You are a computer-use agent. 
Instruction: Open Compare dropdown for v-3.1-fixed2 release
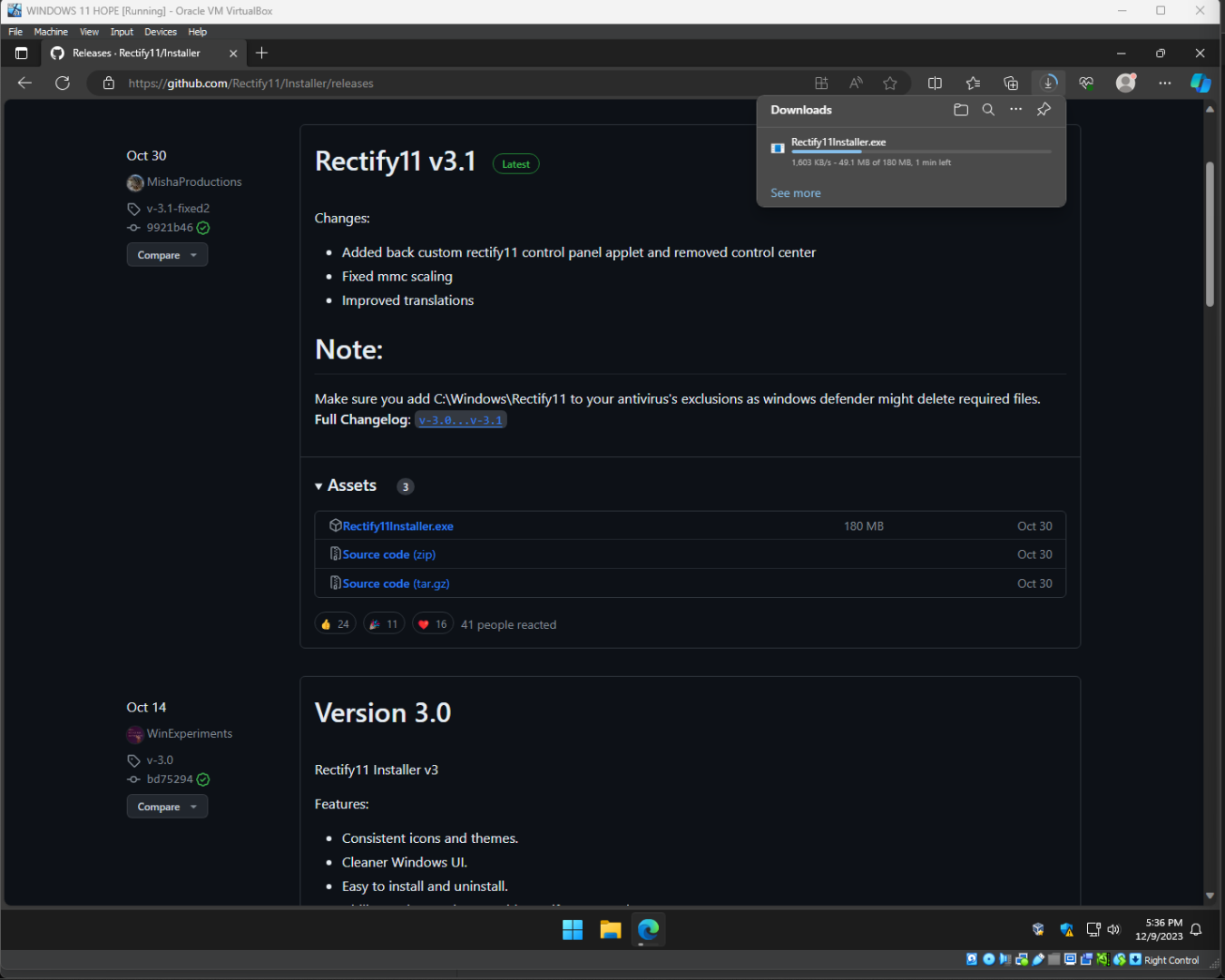(167, 255)
